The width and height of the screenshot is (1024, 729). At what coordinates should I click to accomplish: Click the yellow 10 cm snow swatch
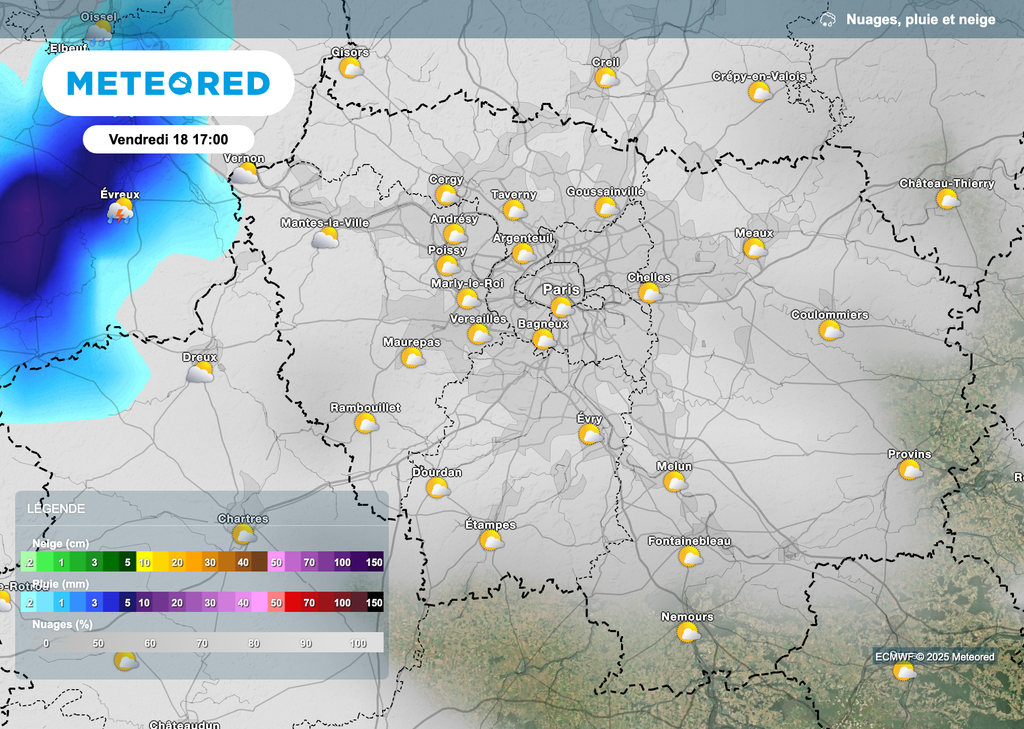click(x=145, y=562)
